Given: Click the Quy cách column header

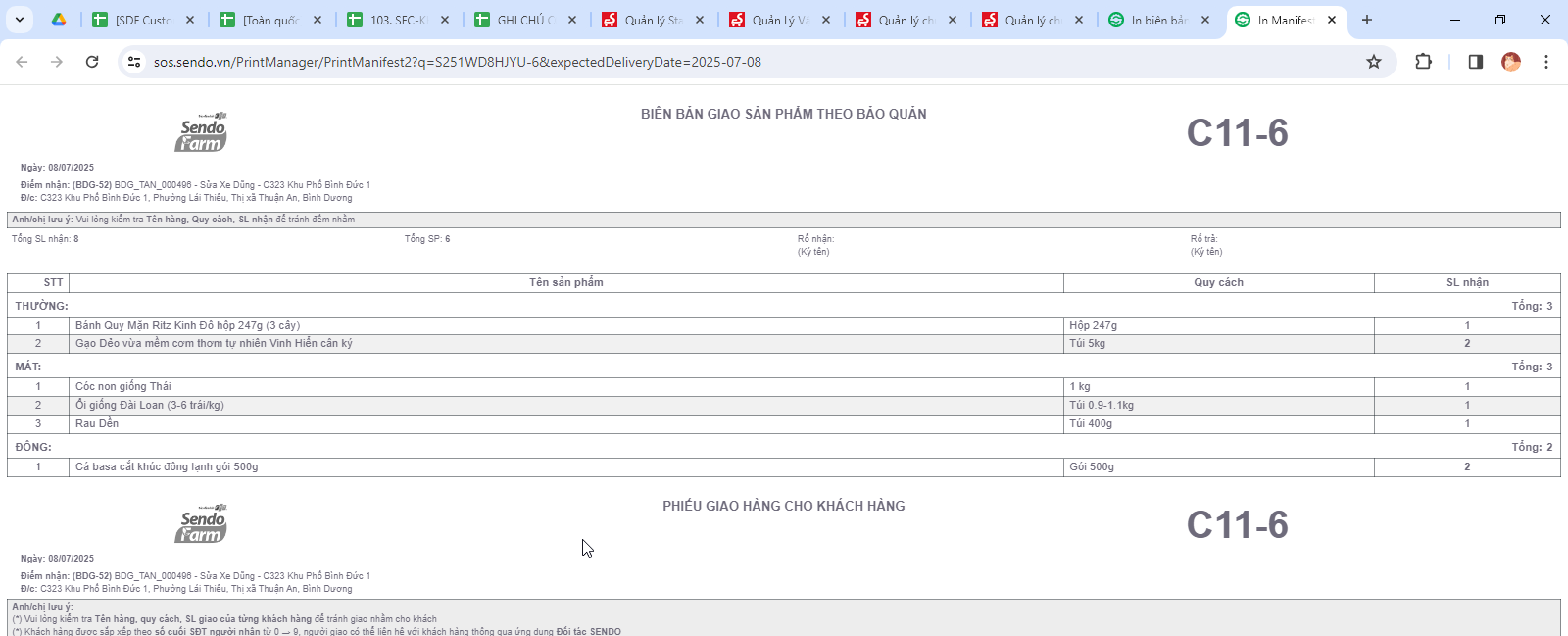Looking at the screenshot, I should coord(1218,282).
